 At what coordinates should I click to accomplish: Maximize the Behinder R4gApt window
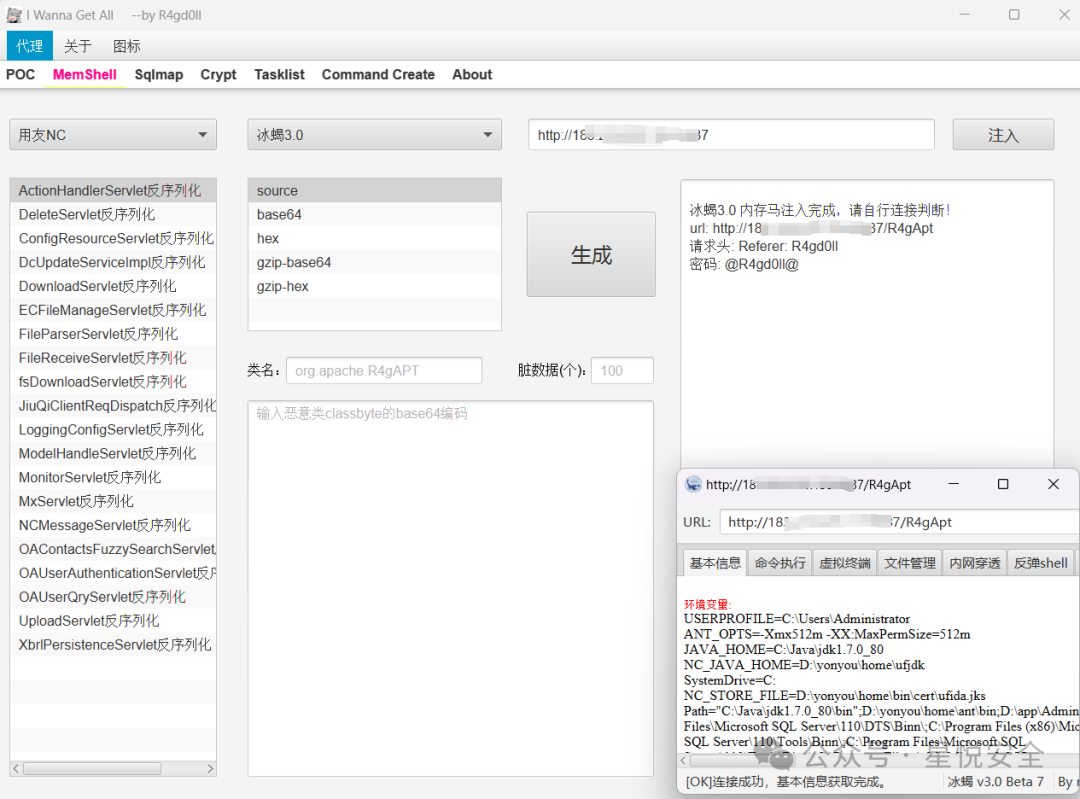coord(1003,484)
